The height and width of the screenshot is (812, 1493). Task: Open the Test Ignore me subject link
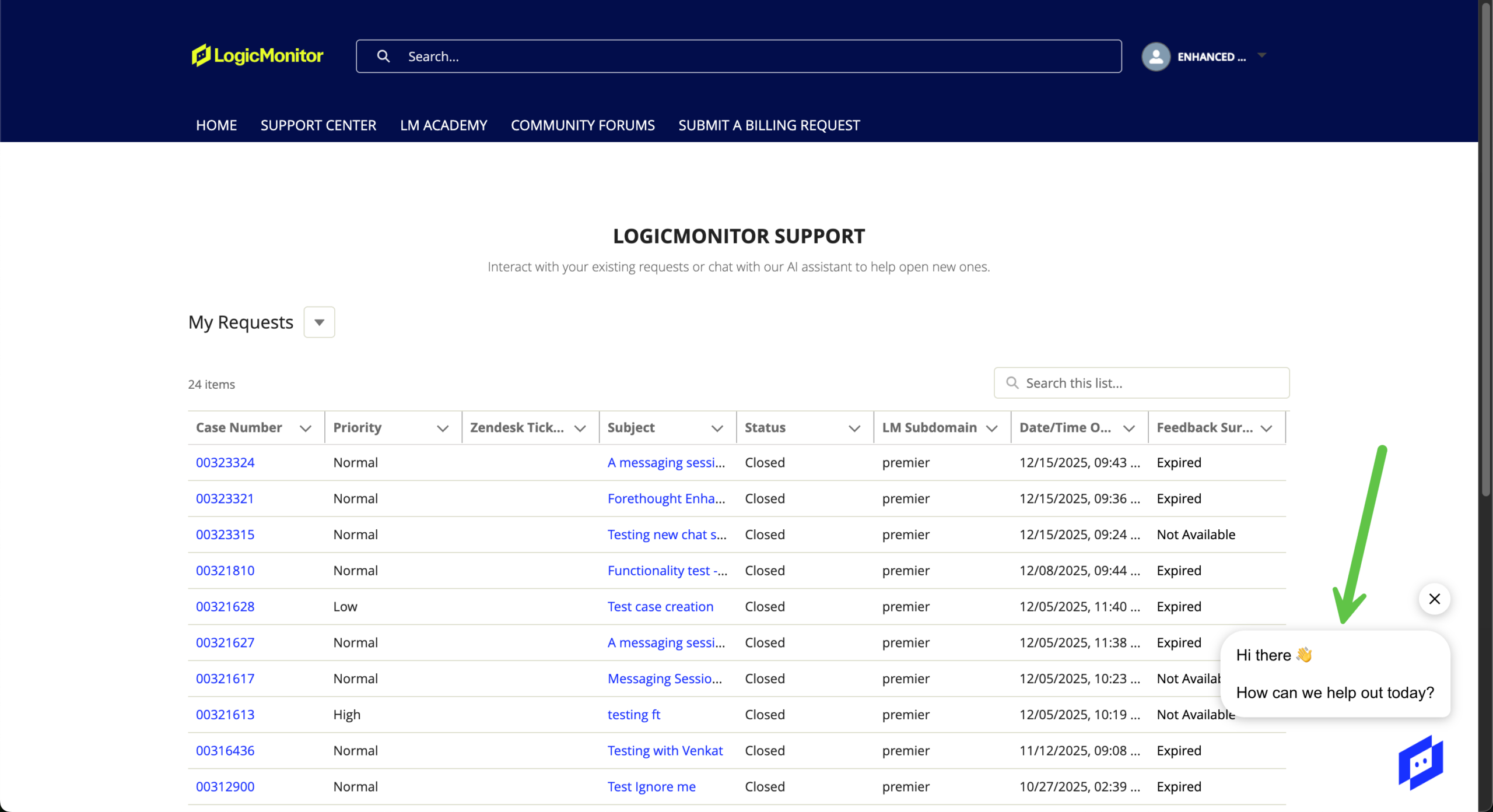[x=651, y=786]
